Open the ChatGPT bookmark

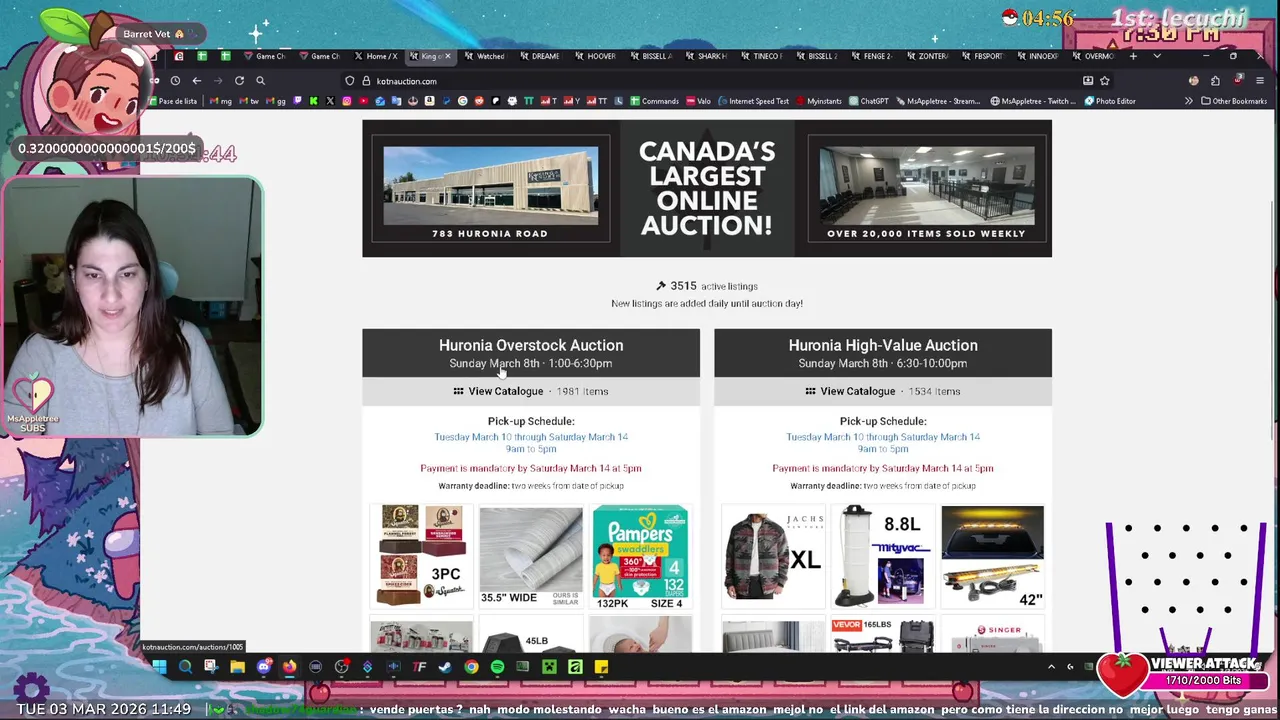point(868,101)
